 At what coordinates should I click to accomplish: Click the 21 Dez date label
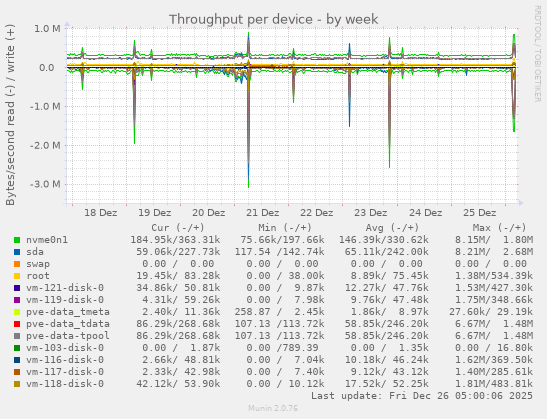263,213
